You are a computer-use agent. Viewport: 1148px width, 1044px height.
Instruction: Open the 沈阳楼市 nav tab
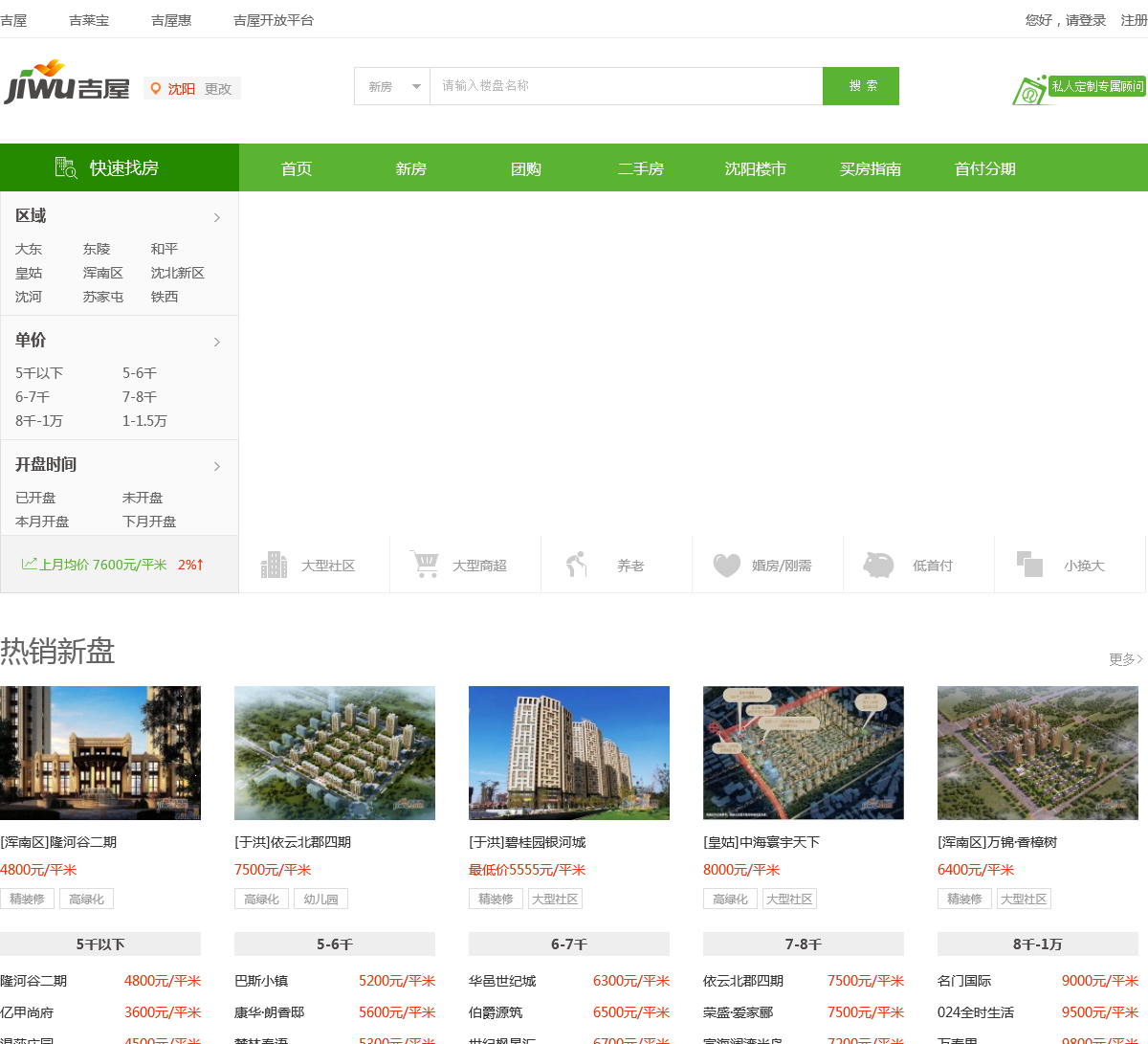click(x=756, y=168)
